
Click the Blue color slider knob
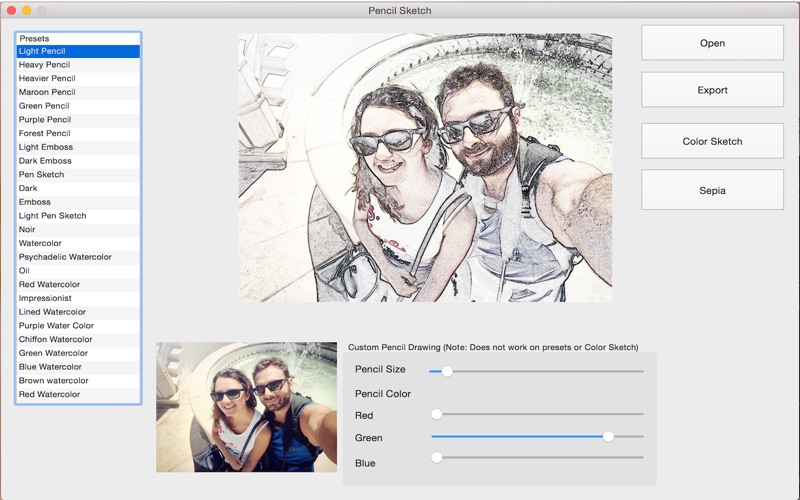tap(437, 458)
